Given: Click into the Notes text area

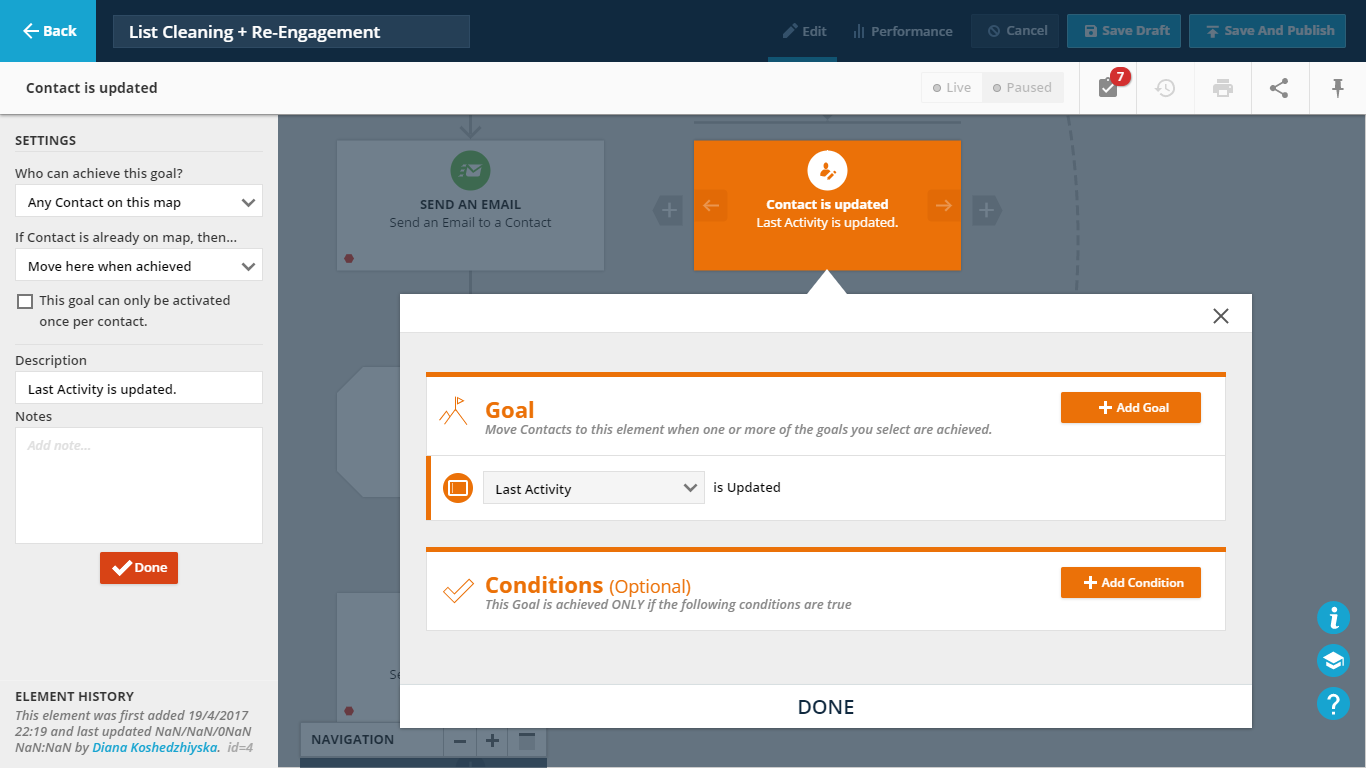Looking at the screenshot, I should pyautogui.click(x=139, y=485).
